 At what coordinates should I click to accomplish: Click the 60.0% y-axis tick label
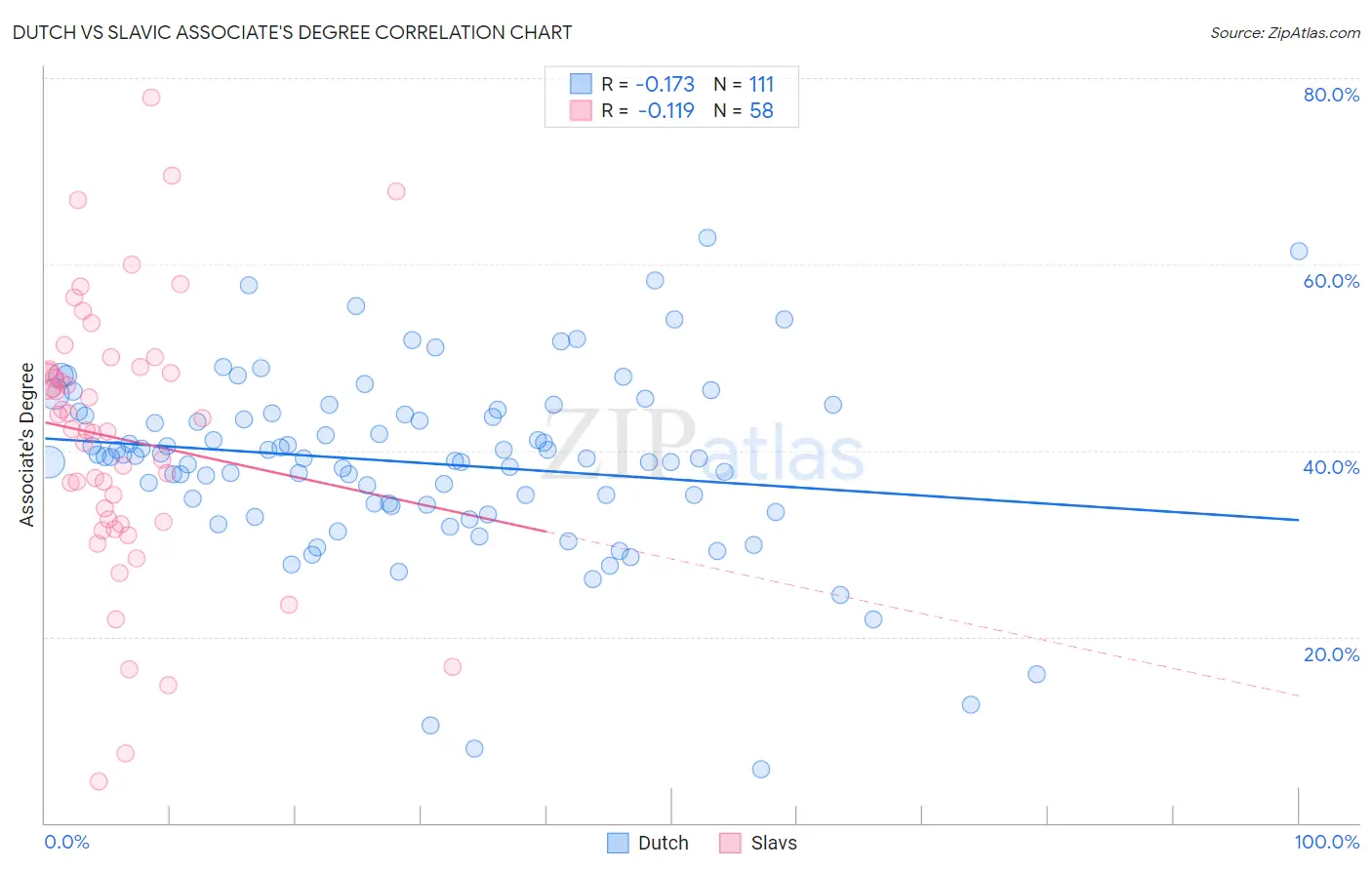(1331, 281)
